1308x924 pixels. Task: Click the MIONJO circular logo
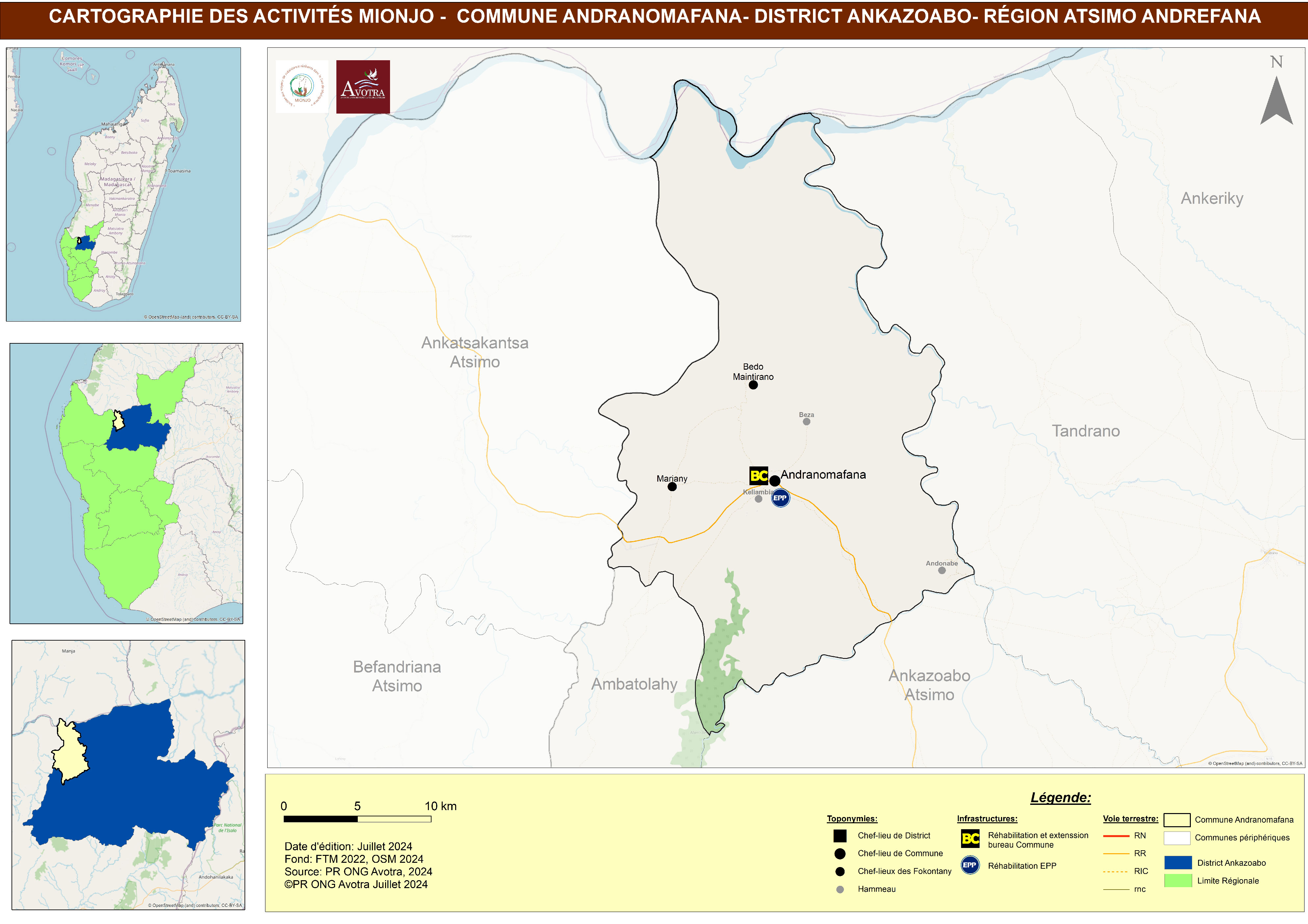click(302, 87)
